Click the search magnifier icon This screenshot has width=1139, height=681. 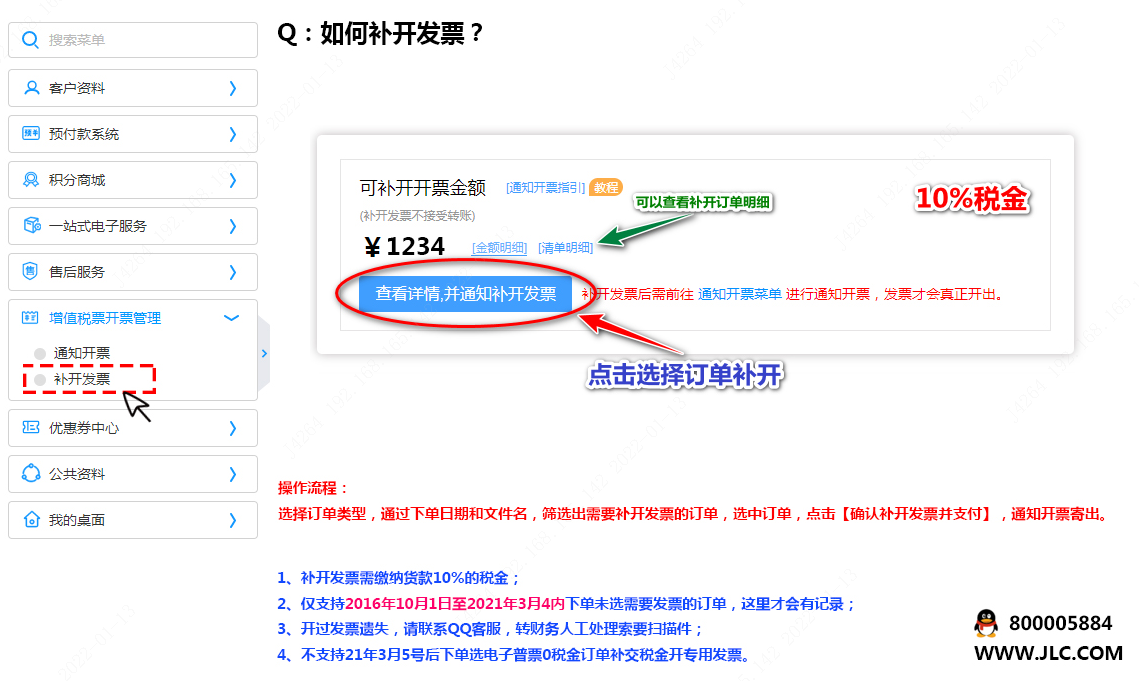[30, 40]
